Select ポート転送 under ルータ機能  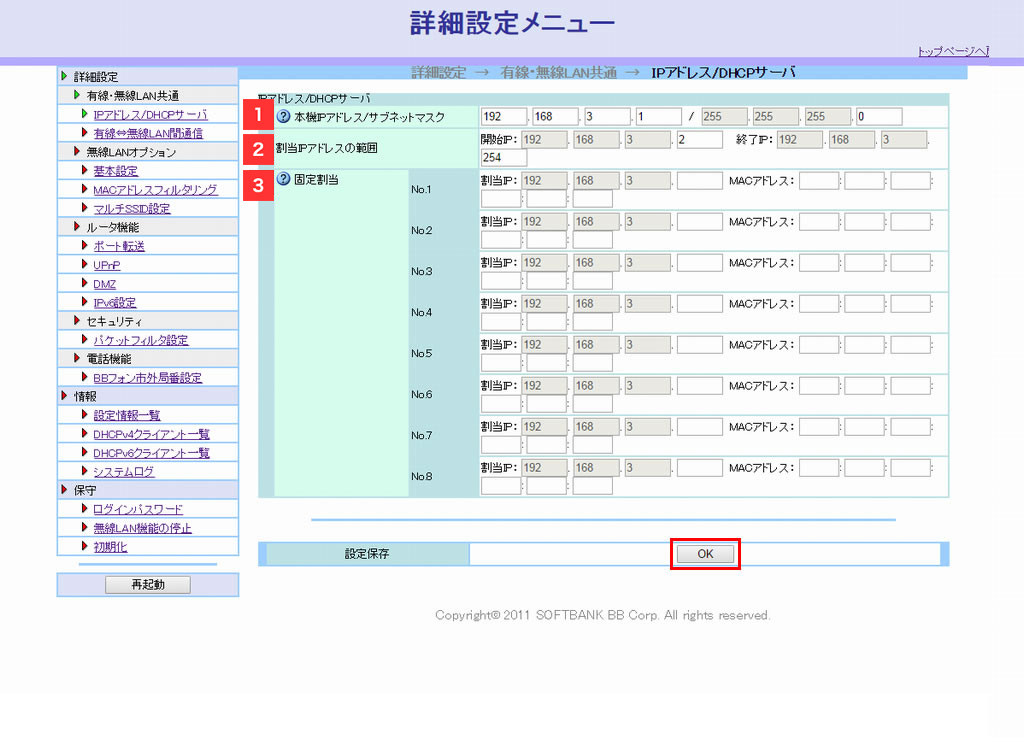click(x=119, y=246)
